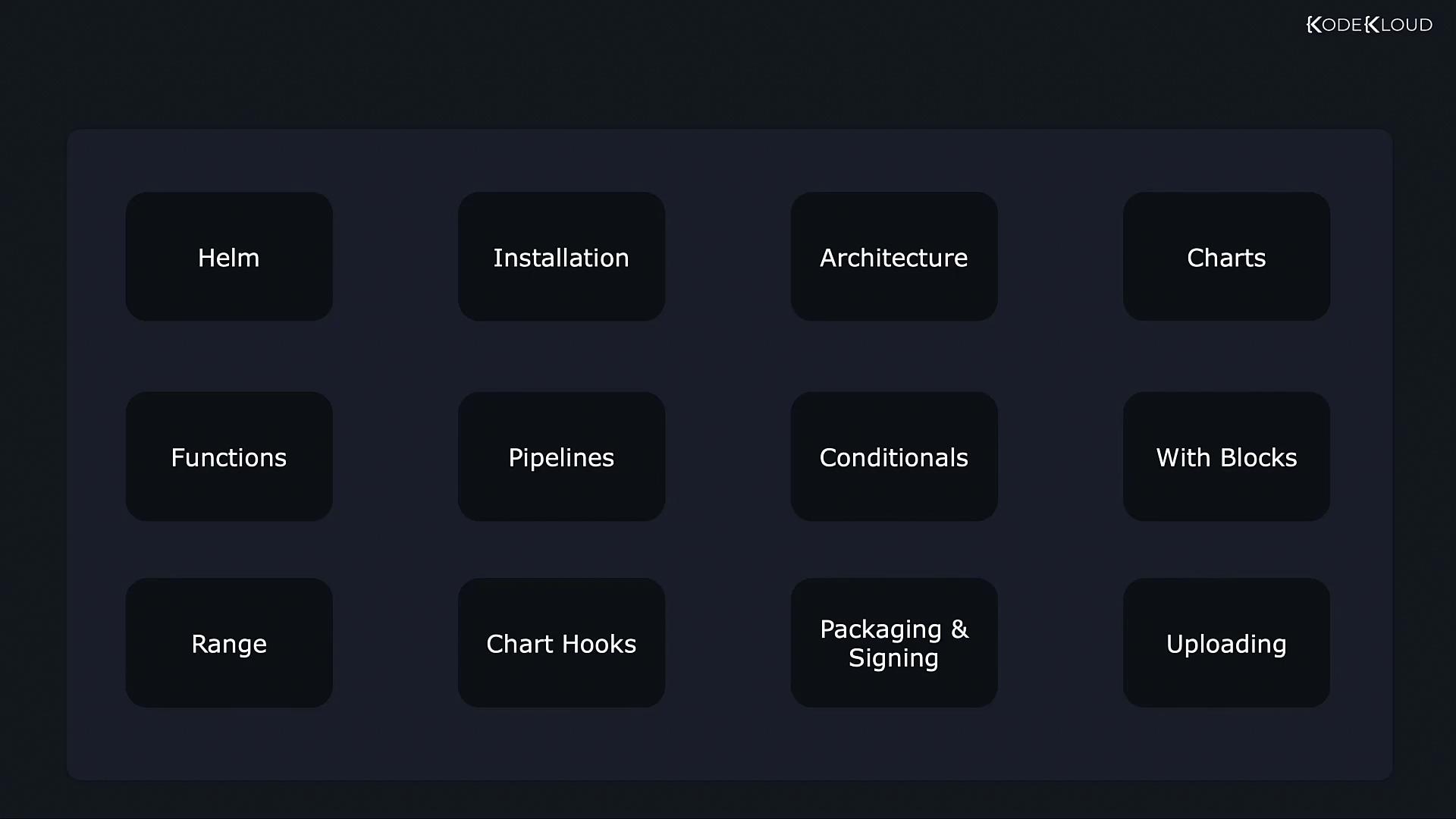Click the first bracketed K logo icon

(x=1314, y=25)
